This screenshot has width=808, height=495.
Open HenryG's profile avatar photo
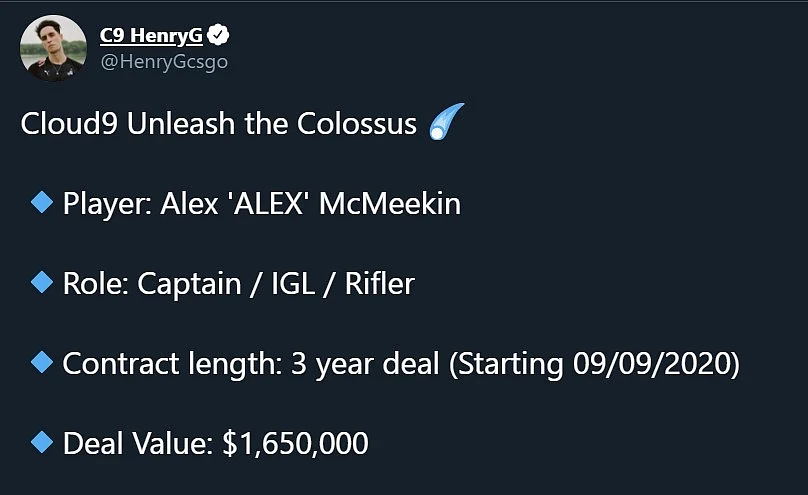tap(54, 48)
